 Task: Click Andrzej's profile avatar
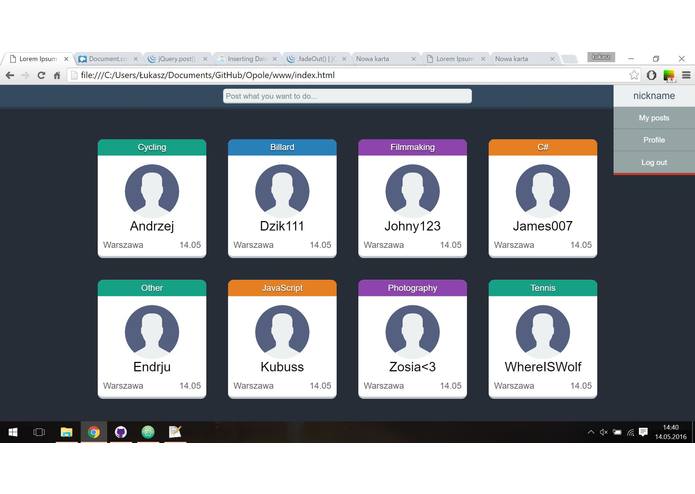coord(152,191)
